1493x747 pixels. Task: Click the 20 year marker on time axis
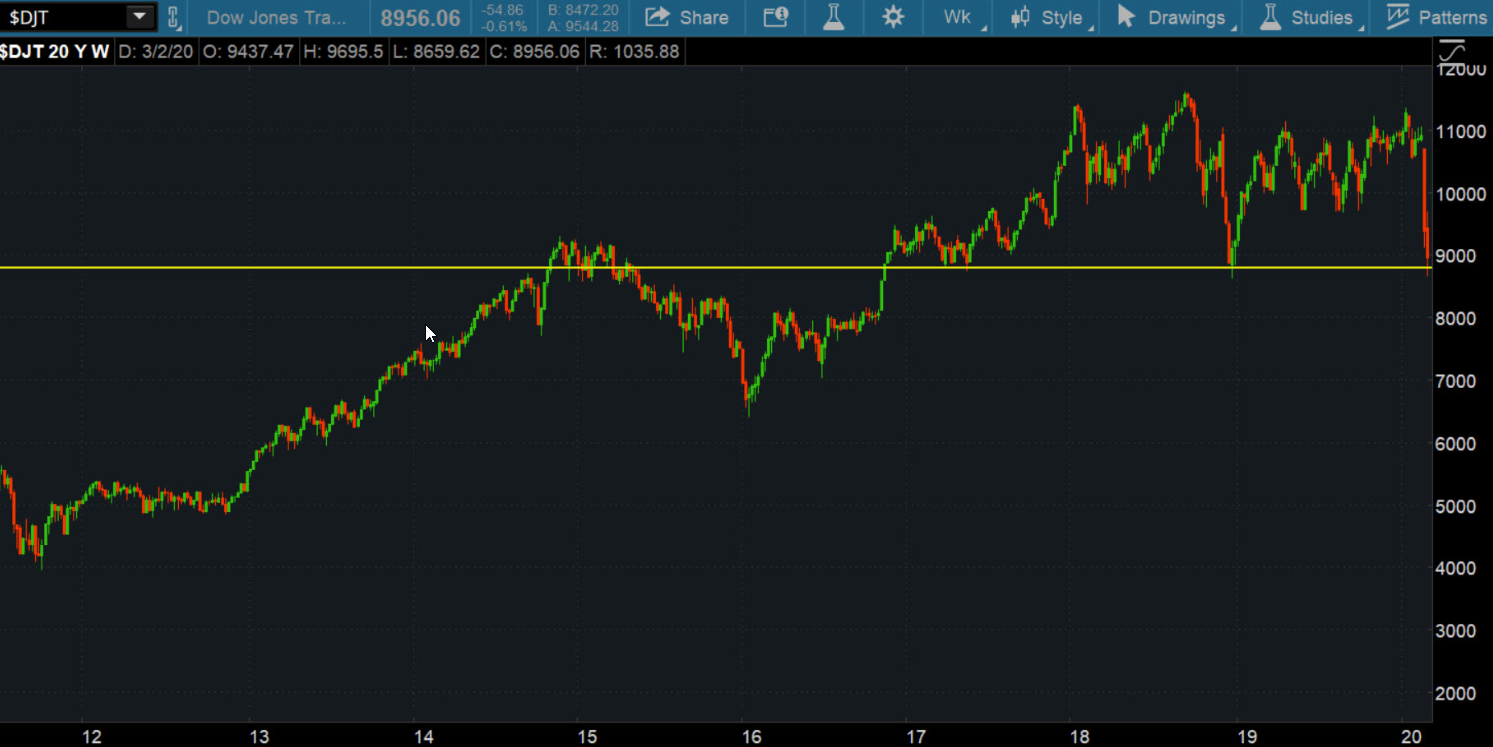[1412, 738]
